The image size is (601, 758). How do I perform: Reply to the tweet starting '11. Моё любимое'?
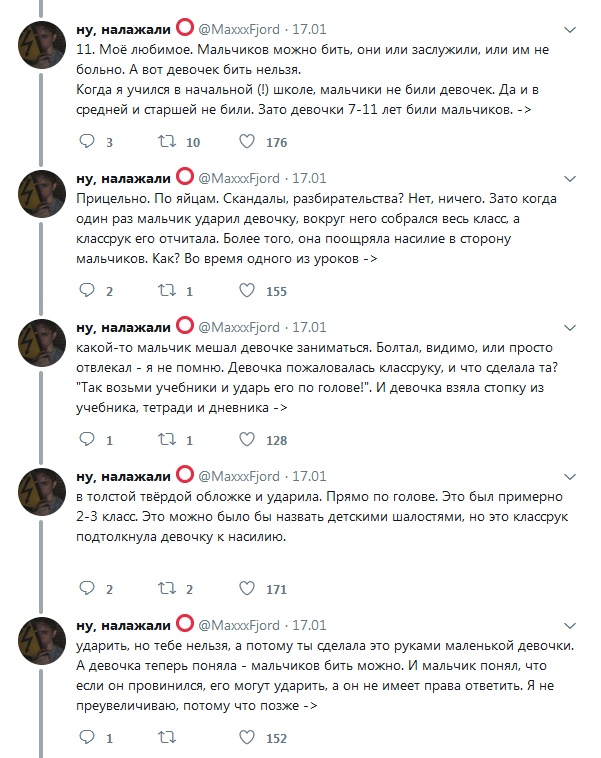tap(87, 141)
